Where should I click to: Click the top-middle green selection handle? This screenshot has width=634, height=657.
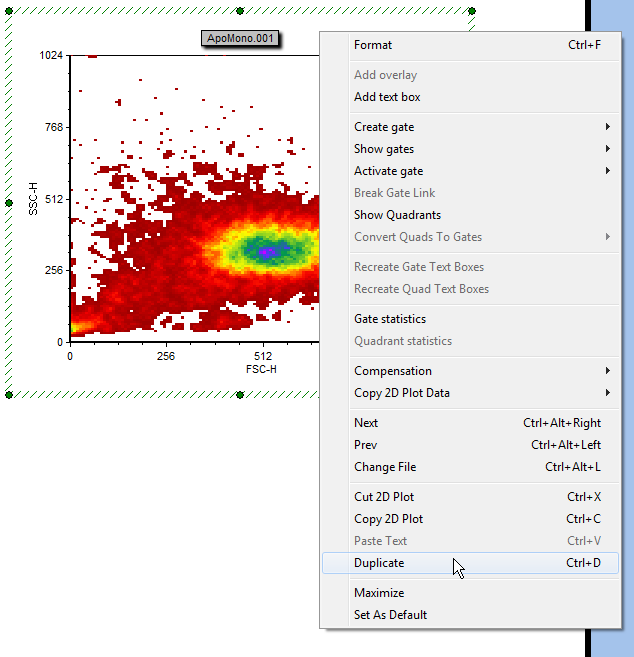tap(240, 11)
